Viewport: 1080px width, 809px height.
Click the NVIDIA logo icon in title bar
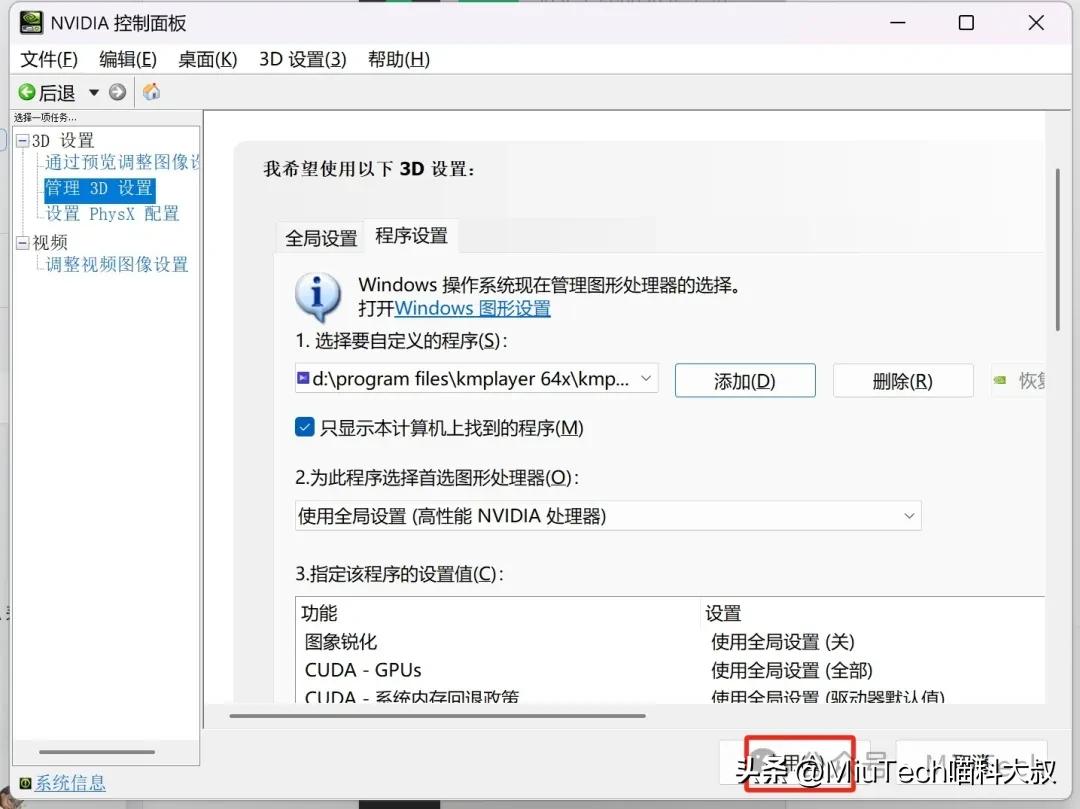pyautogui.click(x=31, y=23)
